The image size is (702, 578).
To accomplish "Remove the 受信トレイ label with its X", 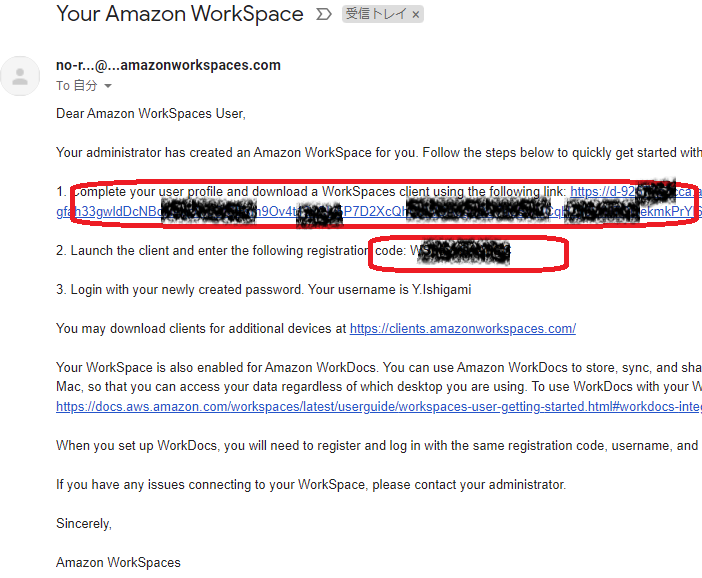I will coord(416,15).
